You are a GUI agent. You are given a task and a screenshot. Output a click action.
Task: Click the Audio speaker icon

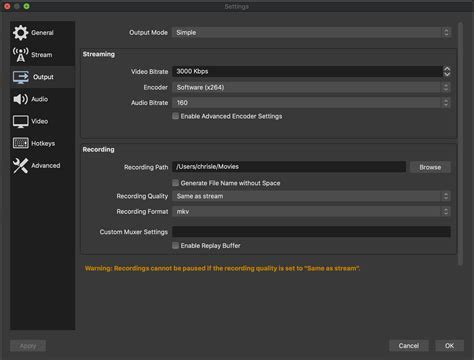(x=21, y=99)
